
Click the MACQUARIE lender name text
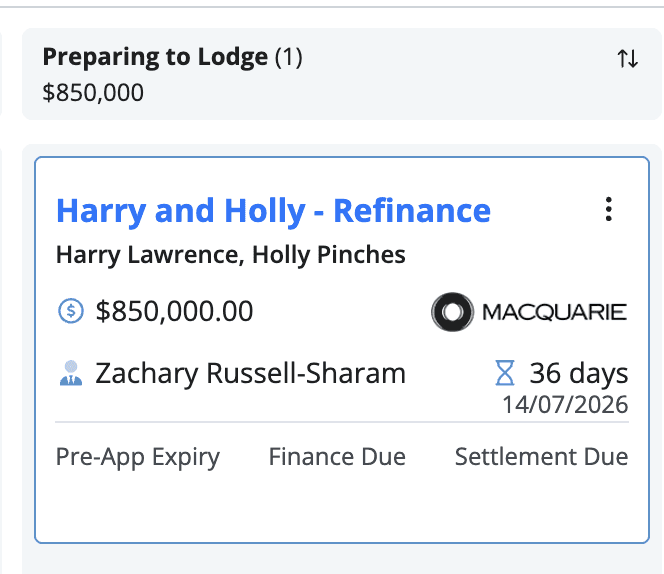coord(555,313)
